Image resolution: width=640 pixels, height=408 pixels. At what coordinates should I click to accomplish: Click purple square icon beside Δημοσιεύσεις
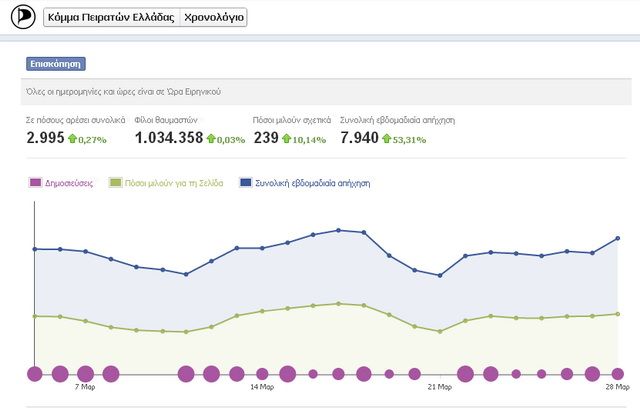click(36, 183)
